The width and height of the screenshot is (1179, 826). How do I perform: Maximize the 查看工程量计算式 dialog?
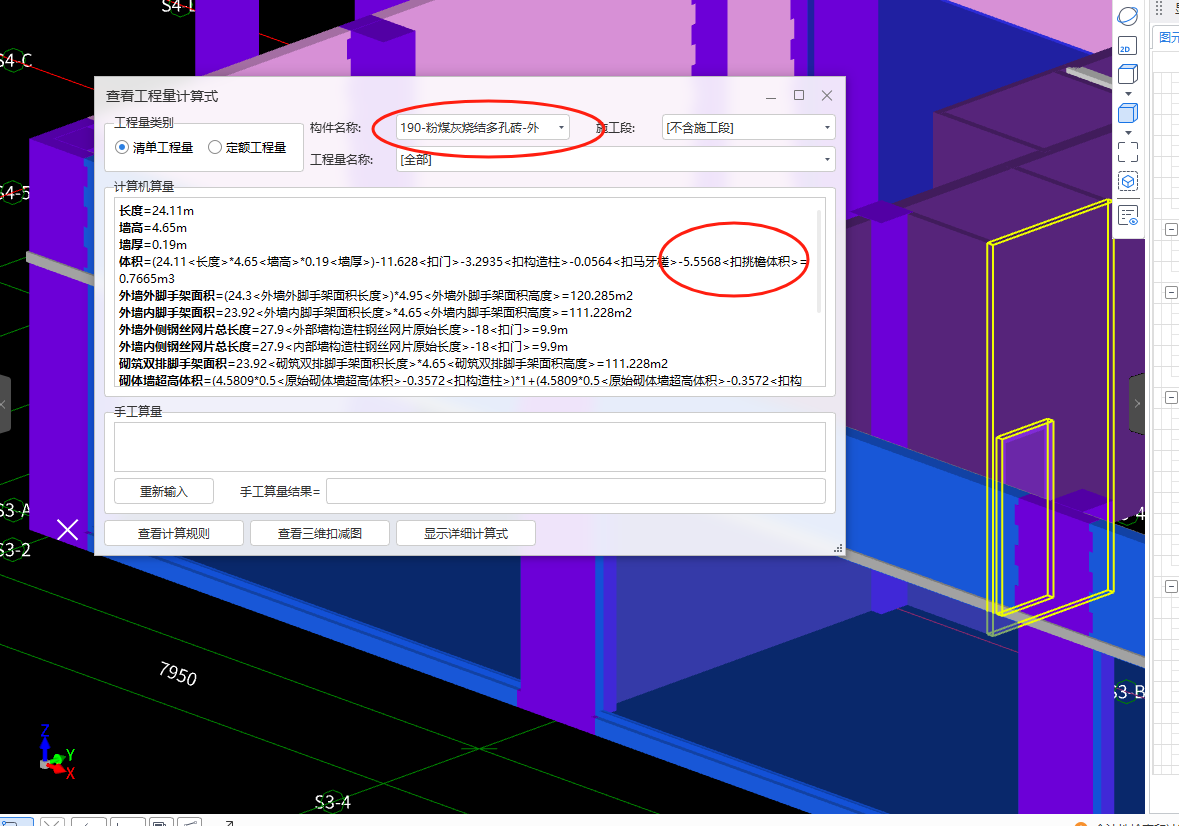[x=799, y=95]
